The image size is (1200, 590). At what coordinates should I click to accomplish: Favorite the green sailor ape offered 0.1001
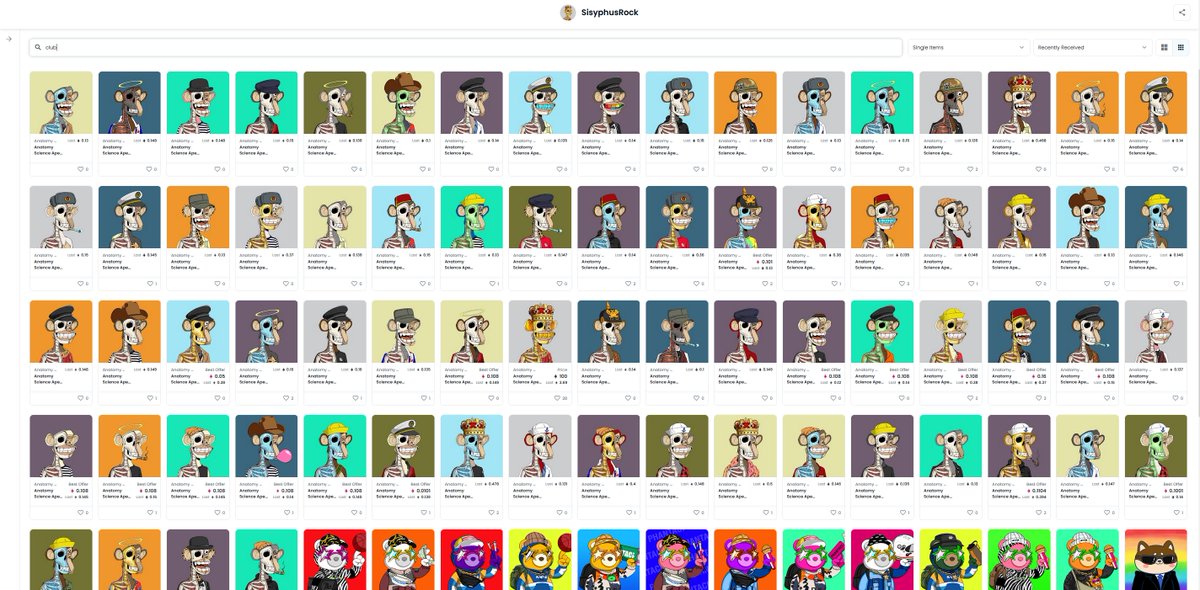(1174, 512)
